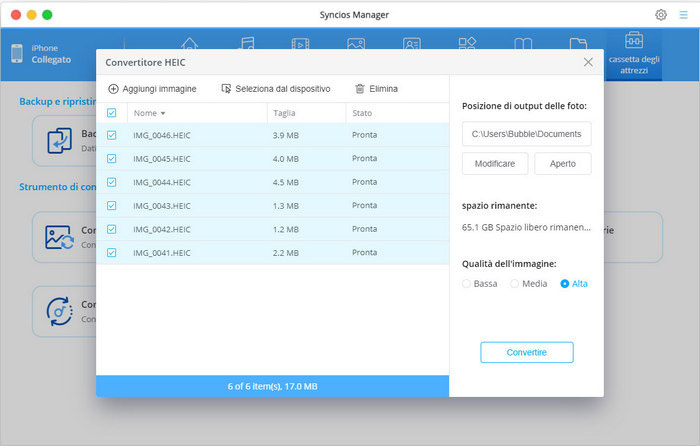700x446 pixels.
Task: Click the 3.9 MB size cell
Action: tap(286, 135)
